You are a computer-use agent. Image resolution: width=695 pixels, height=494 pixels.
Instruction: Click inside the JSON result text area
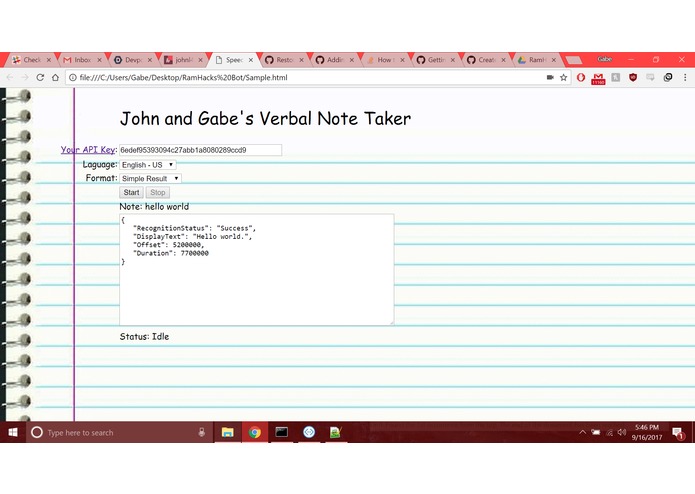(257, 270)
